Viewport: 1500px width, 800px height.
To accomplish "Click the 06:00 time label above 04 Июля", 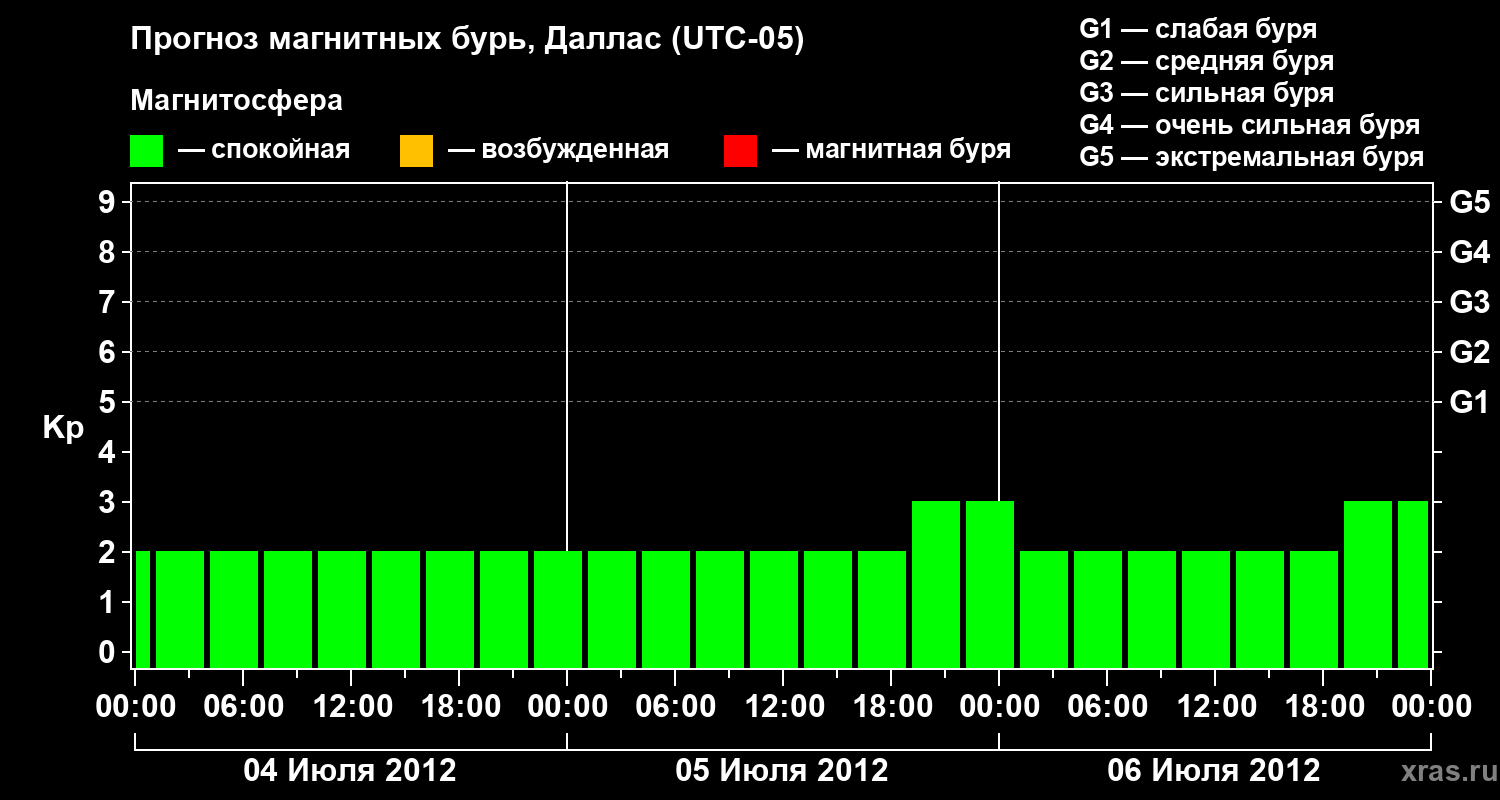I will pos(244,706).
